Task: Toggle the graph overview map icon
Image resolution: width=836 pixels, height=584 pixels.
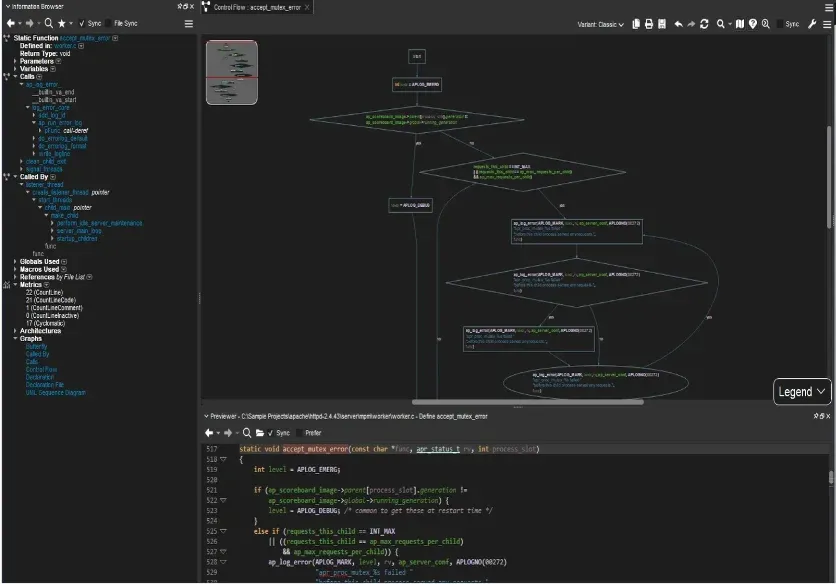Action: coord(739,24)
